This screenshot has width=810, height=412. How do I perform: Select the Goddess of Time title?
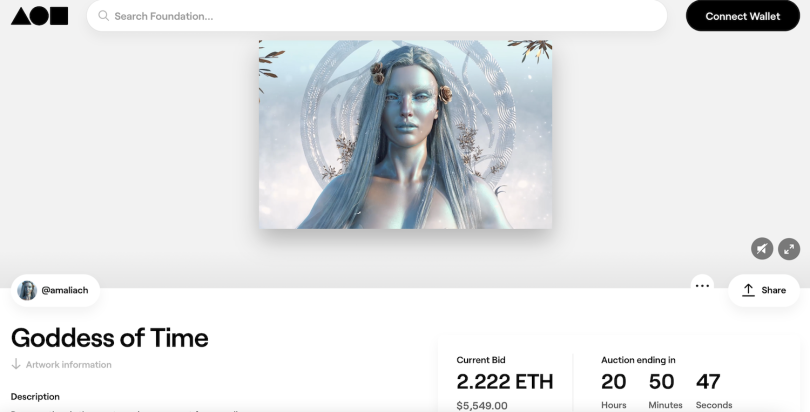(x=110, y=338)
